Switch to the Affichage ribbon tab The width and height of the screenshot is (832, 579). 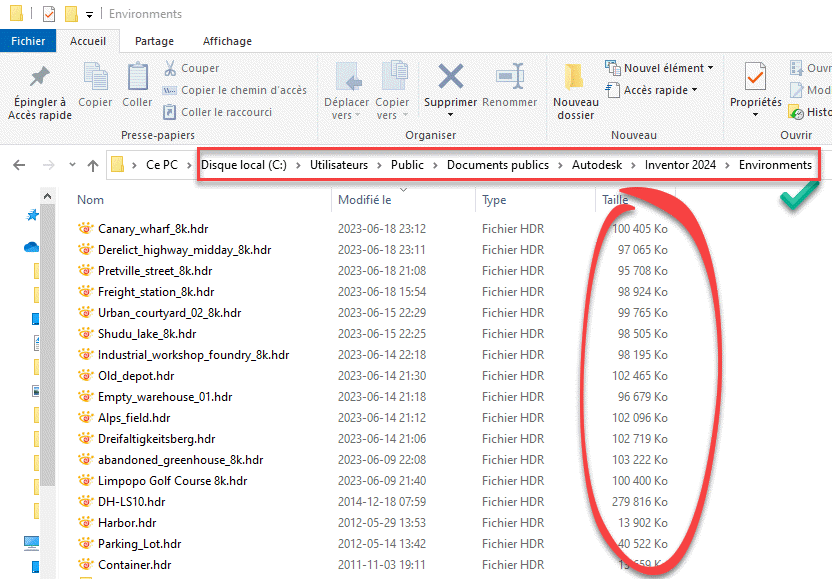(x=227, y=41)
